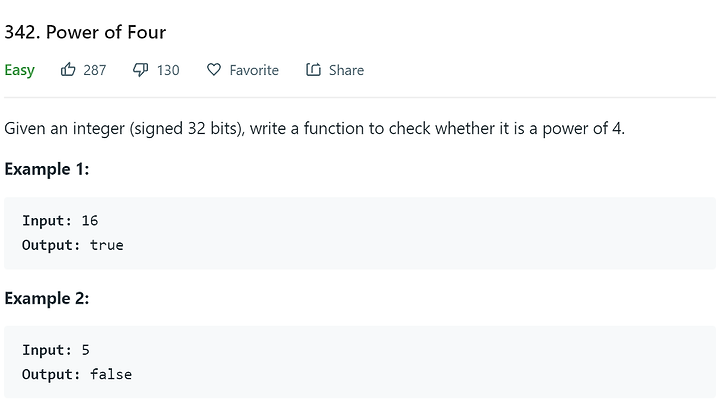Click the Example 2 heading
This screenshot has height=409, width=720.
pos(46,298)
